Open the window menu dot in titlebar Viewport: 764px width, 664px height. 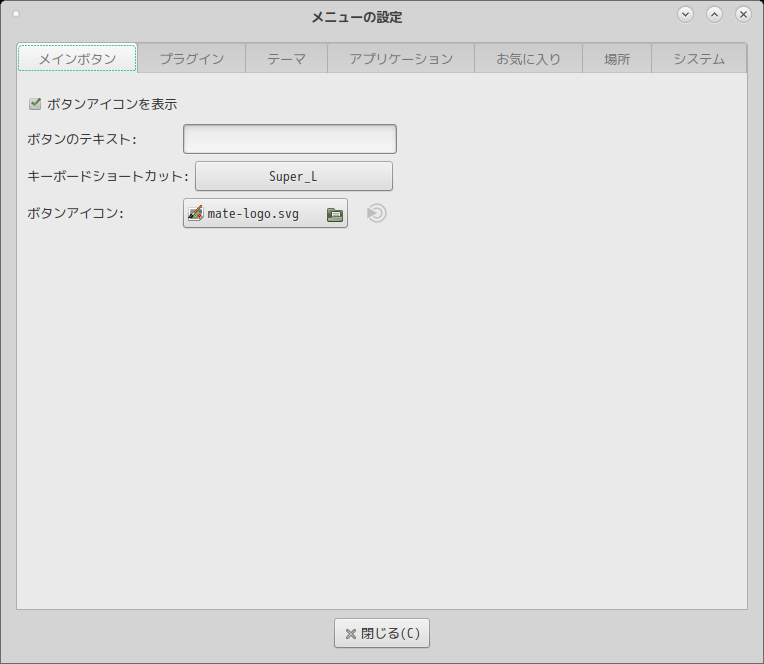[16, 14]
